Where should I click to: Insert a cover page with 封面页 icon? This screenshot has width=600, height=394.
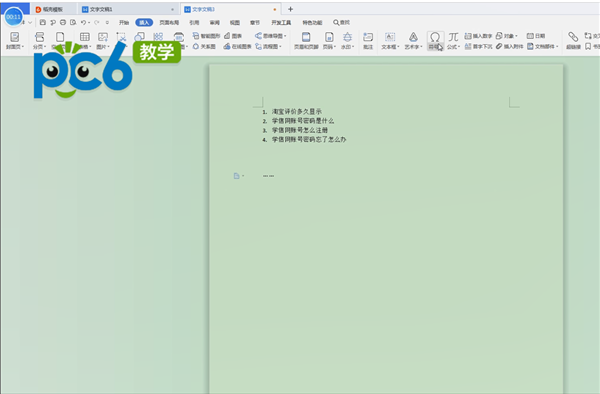point(15,40)
